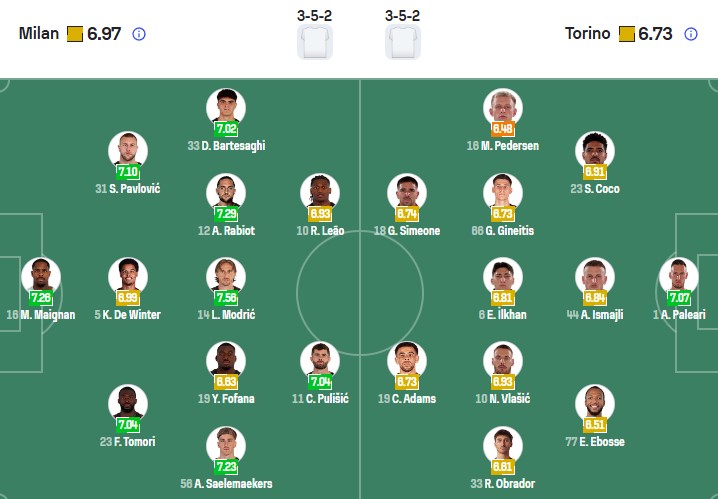Click A. Rabiot's 7.29 rating badge

(x=227, y=214)
